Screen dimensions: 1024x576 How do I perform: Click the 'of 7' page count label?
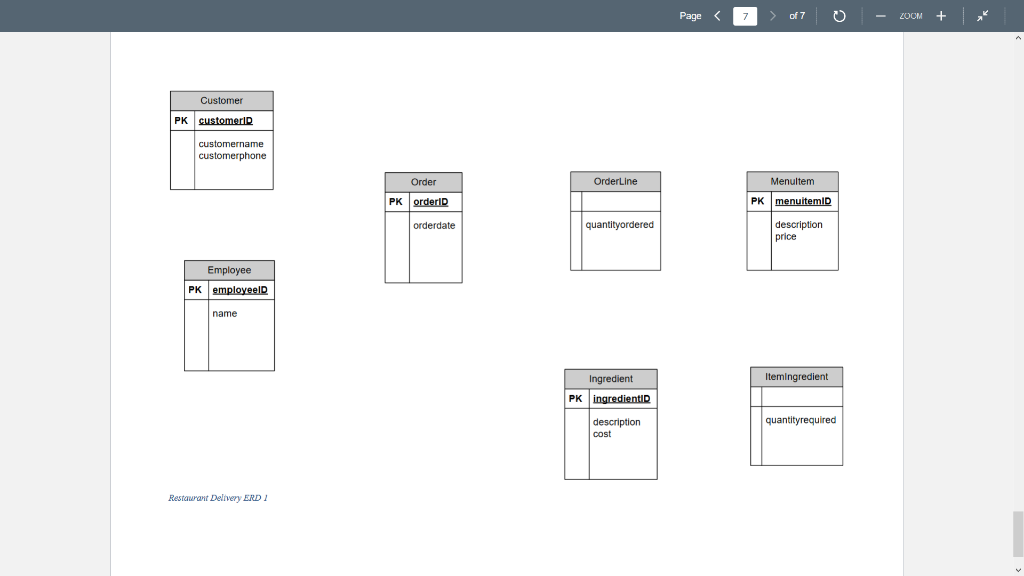coord(795,16)
